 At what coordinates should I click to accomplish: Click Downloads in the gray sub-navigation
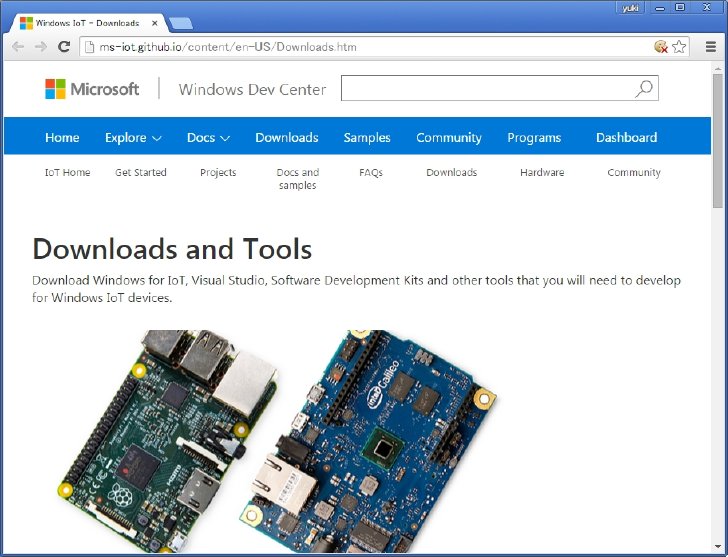[451, 172]
